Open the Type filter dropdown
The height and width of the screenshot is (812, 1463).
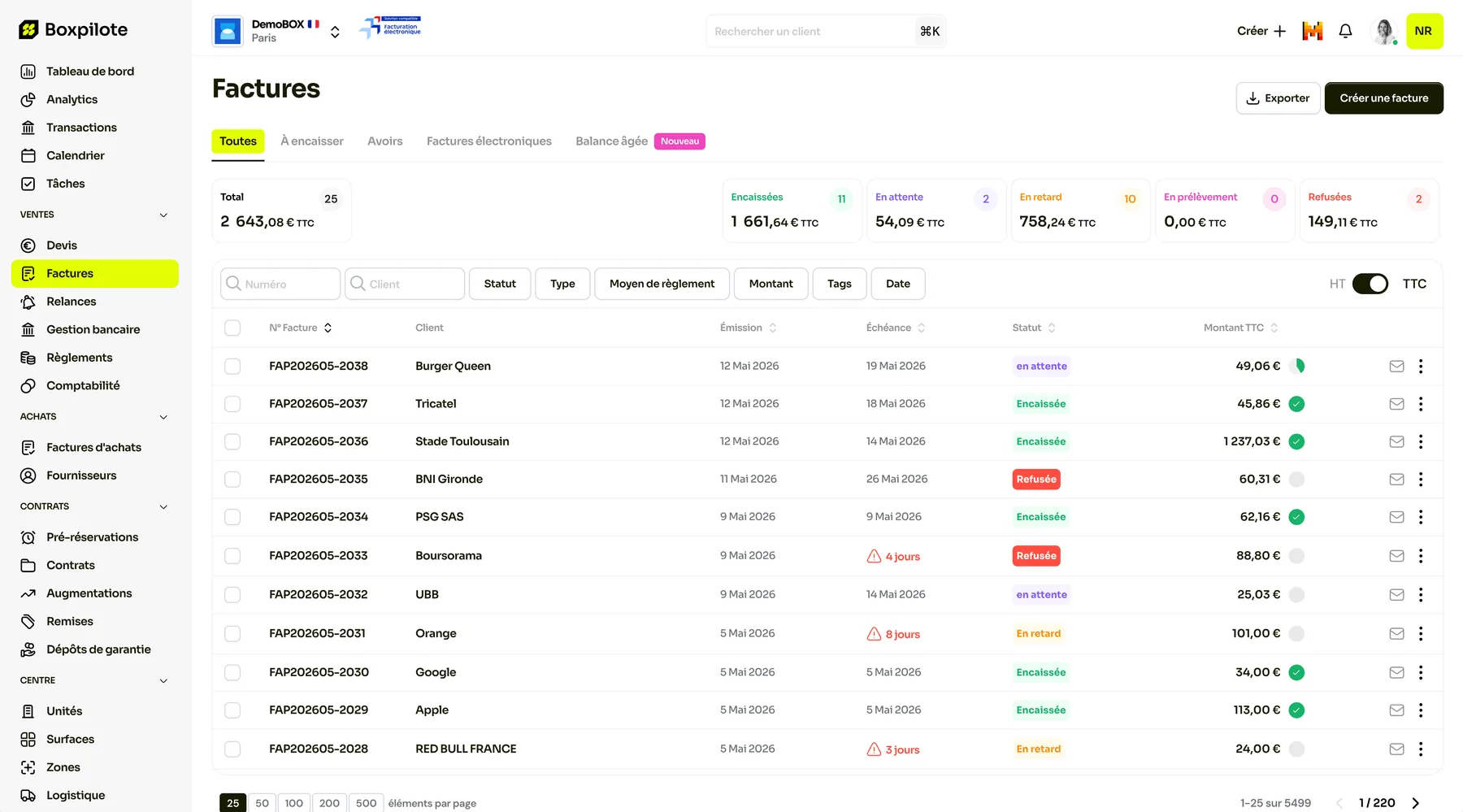(x=562, y=284)
